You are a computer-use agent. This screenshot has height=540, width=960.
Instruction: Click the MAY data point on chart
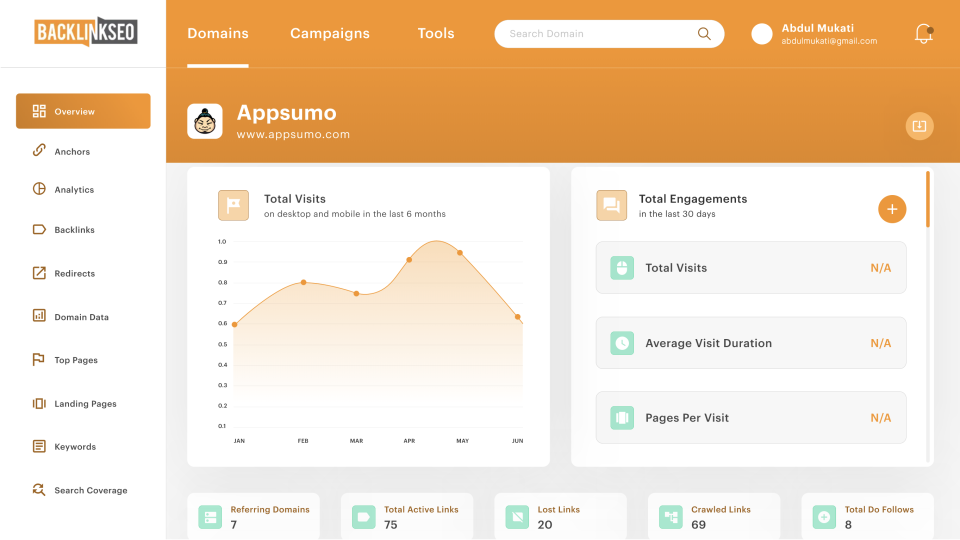[x=460, y=252]
